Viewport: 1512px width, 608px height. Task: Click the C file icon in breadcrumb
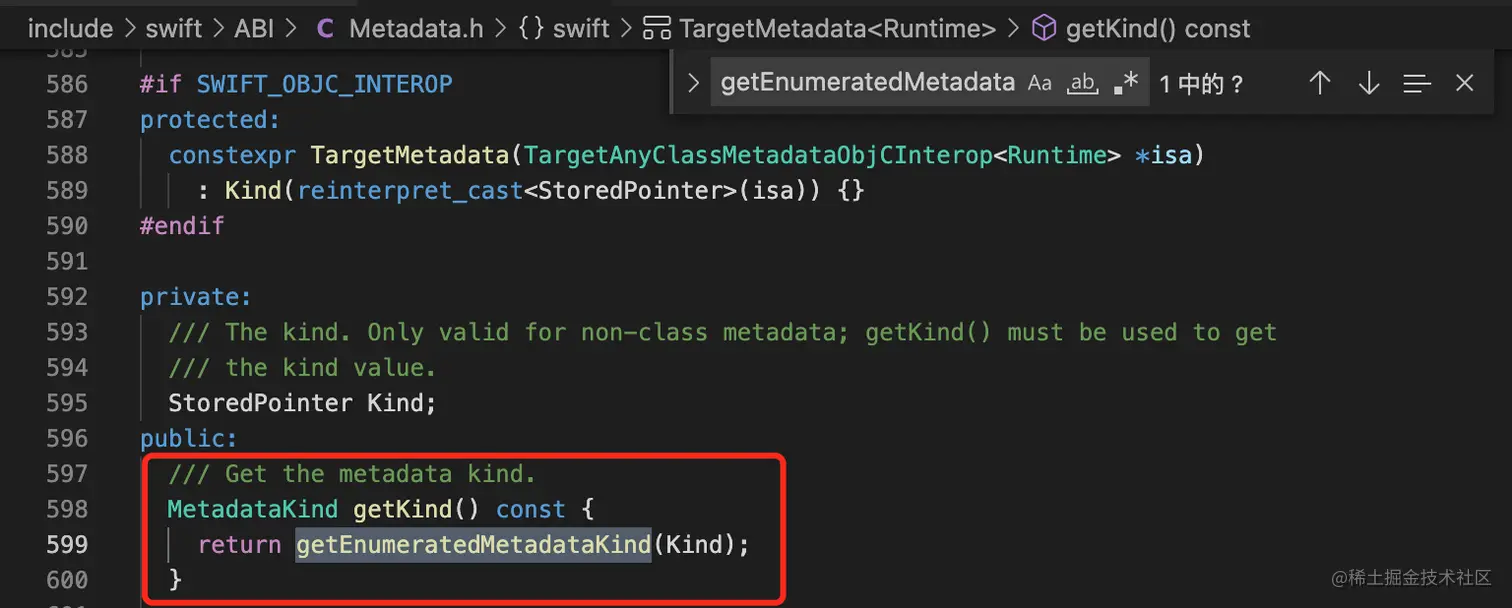pyautogui.click(x=325, y=29)
